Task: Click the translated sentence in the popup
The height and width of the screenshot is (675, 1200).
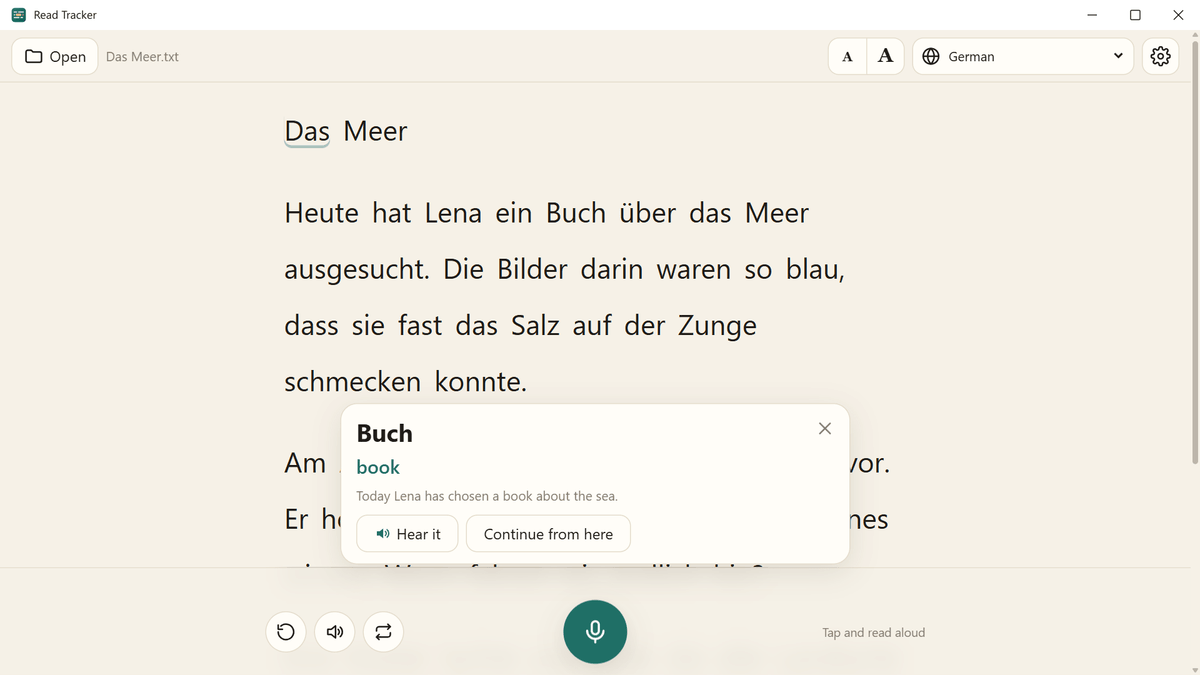Action: point(487,496)
